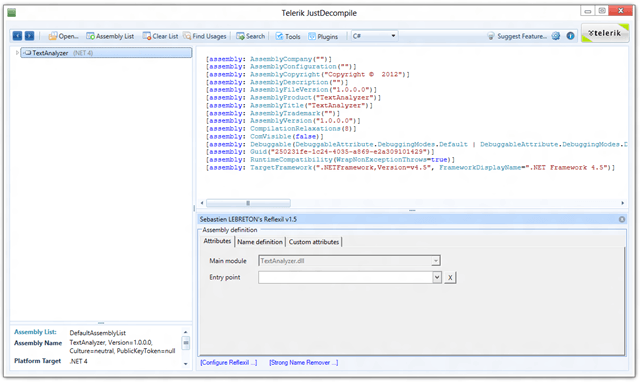
Task: Show the Assembly List
Action: point(110,36)
